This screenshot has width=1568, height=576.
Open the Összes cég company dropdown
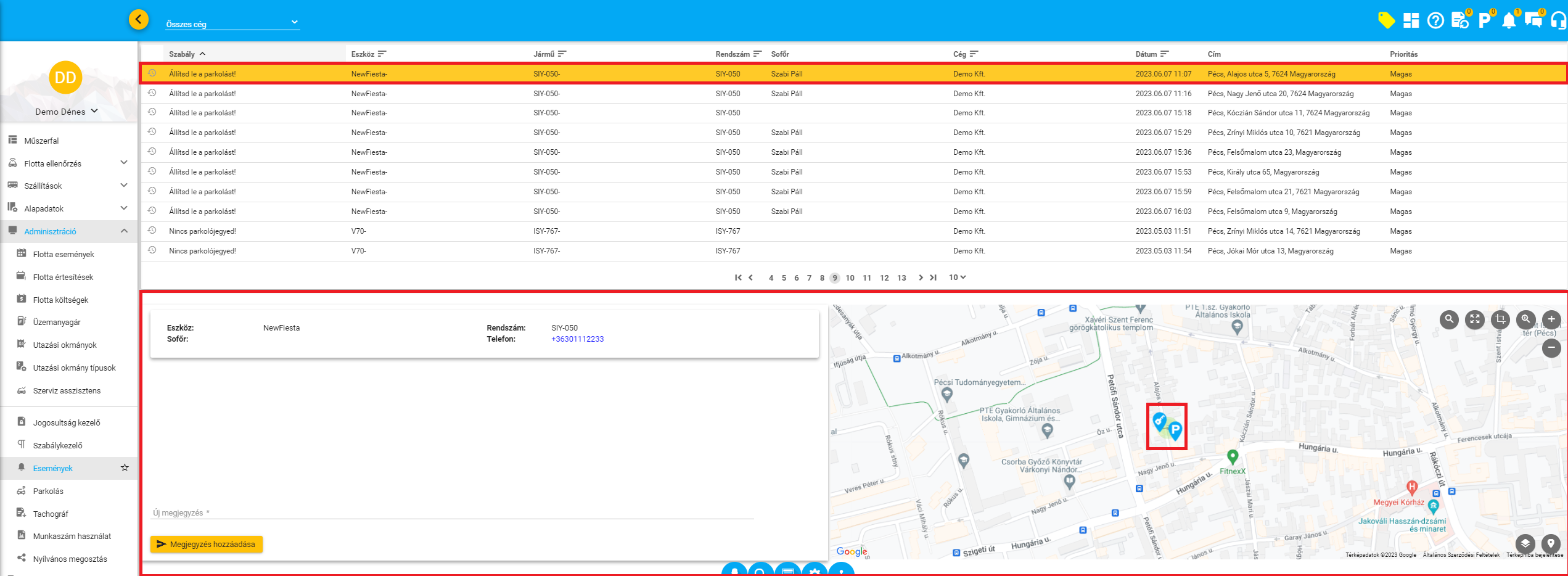(232, 23)
